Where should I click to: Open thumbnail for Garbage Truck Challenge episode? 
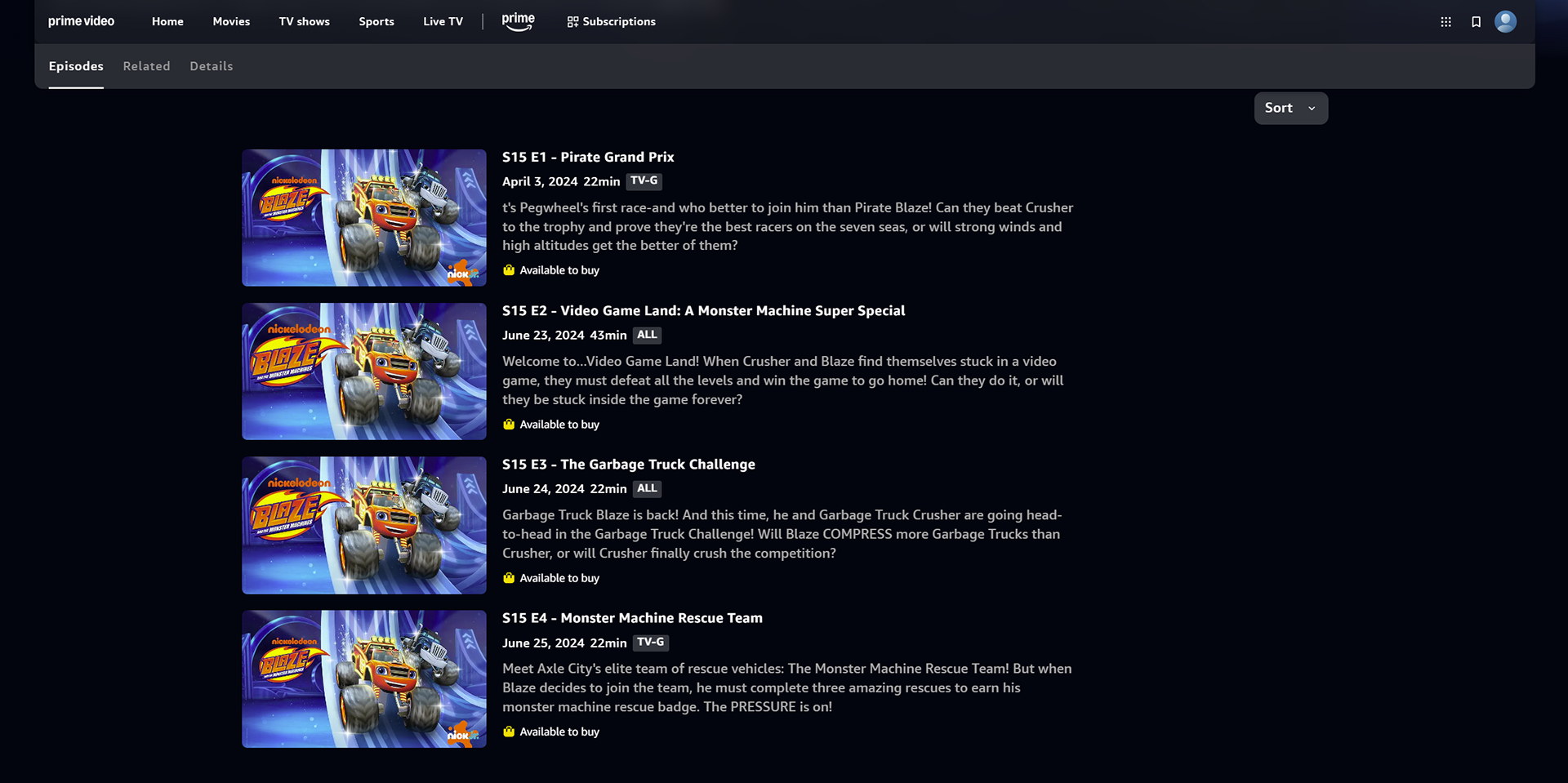pyautogui.click(x=364, y=525)
